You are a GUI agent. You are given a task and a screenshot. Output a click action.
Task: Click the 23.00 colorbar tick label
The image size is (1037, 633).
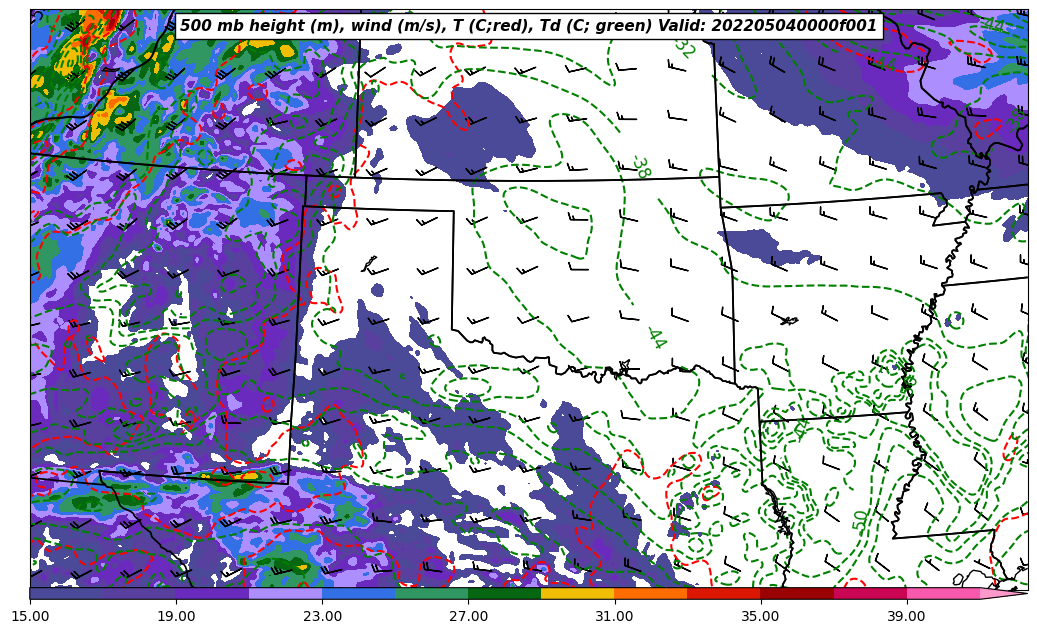click(x=322, y=616)
